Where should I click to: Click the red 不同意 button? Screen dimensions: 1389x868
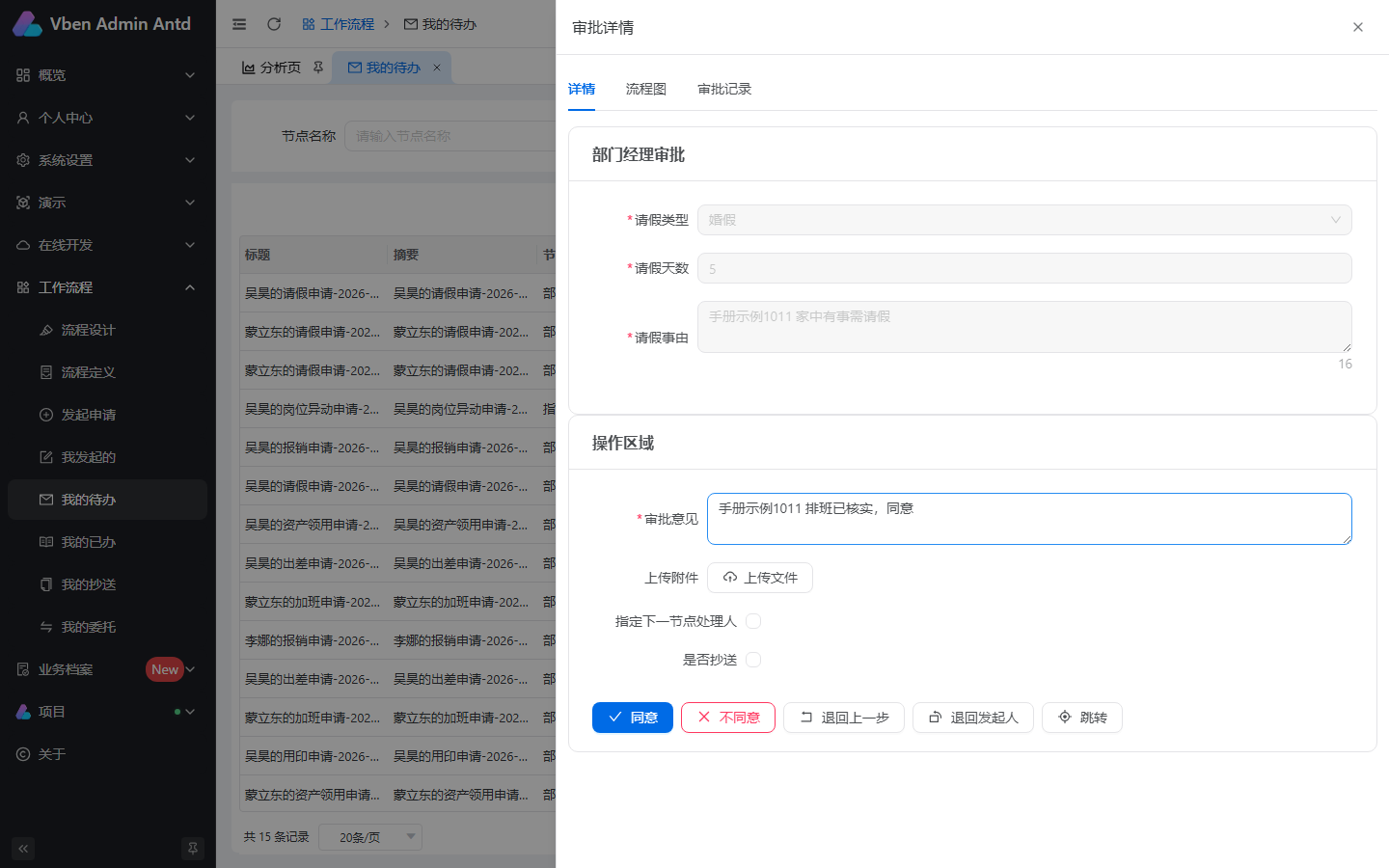728,718
